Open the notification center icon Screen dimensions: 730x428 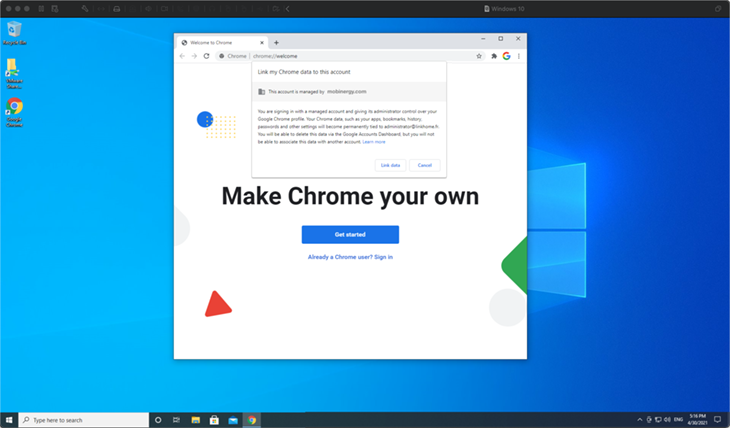[x=717, y=420]
